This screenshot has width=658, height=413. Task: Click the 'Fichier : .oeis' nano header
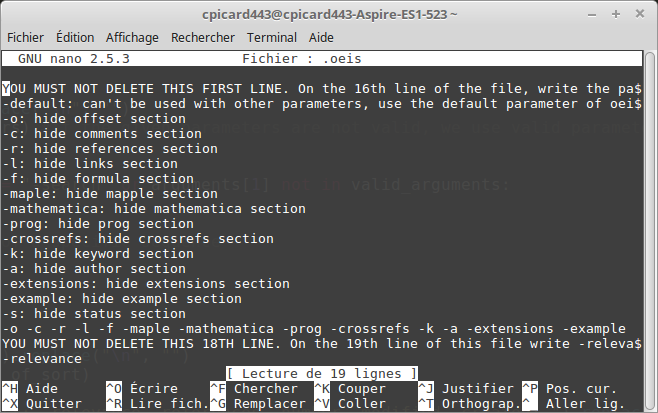coord(302,59)
